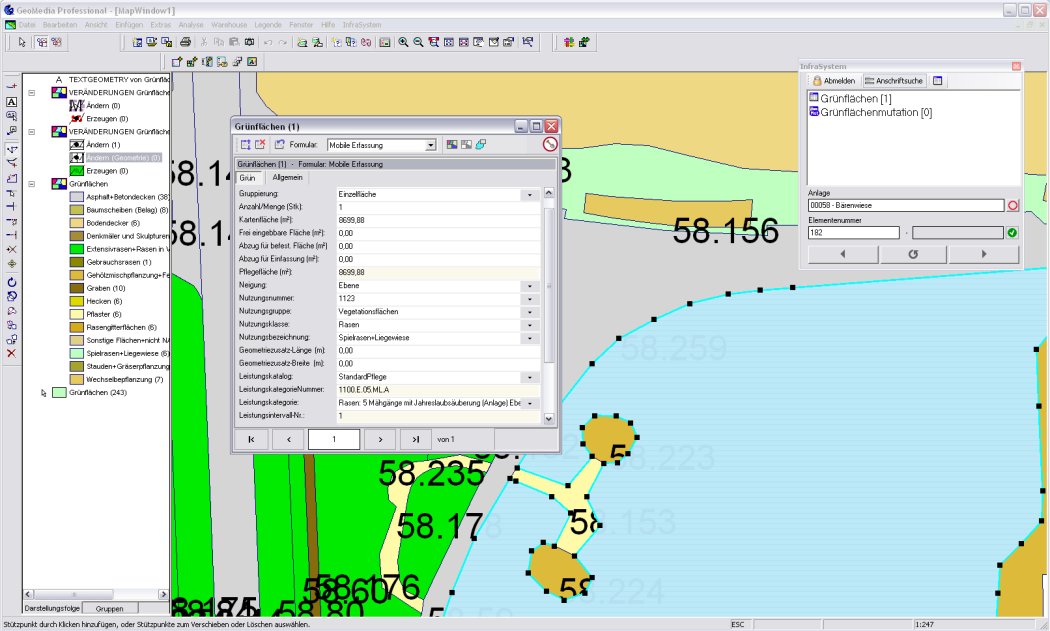
Task: Click the Abmelden button
Action: pos(833,80)
